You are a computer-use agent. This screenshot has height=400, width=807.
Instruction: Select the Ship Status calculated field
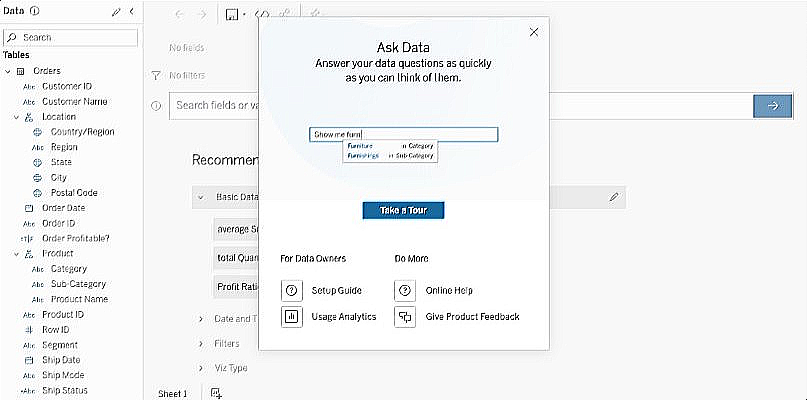[65, 391]
